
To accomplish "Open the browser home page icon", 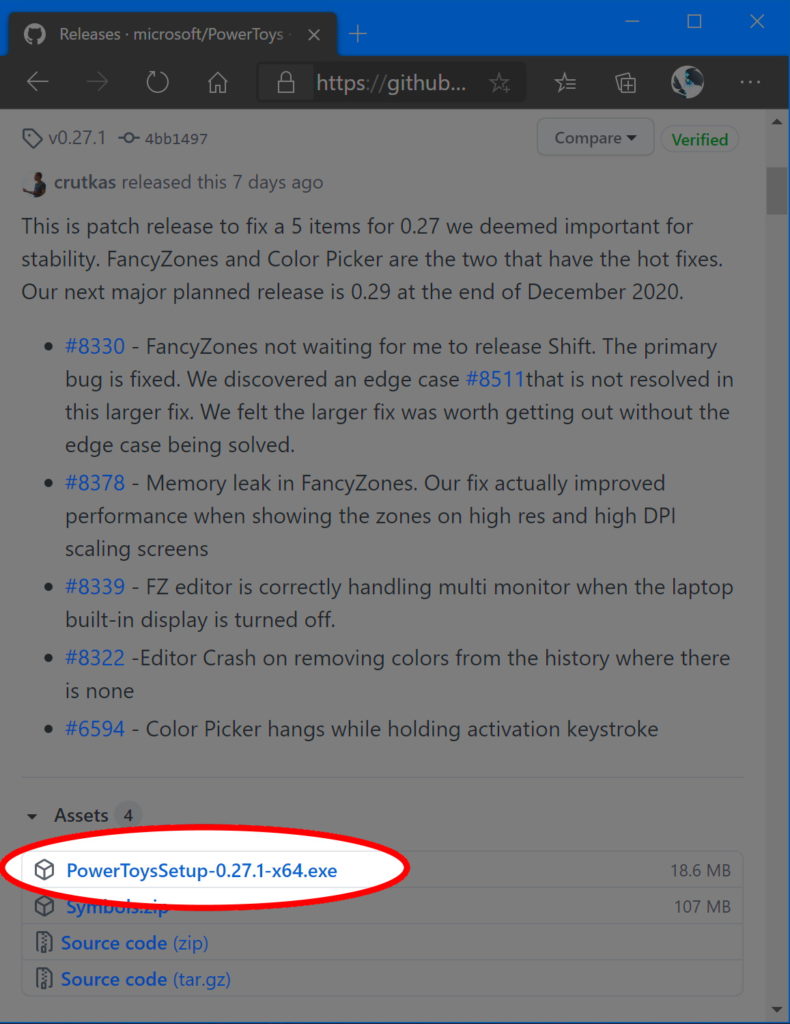I will click(217, 82).
